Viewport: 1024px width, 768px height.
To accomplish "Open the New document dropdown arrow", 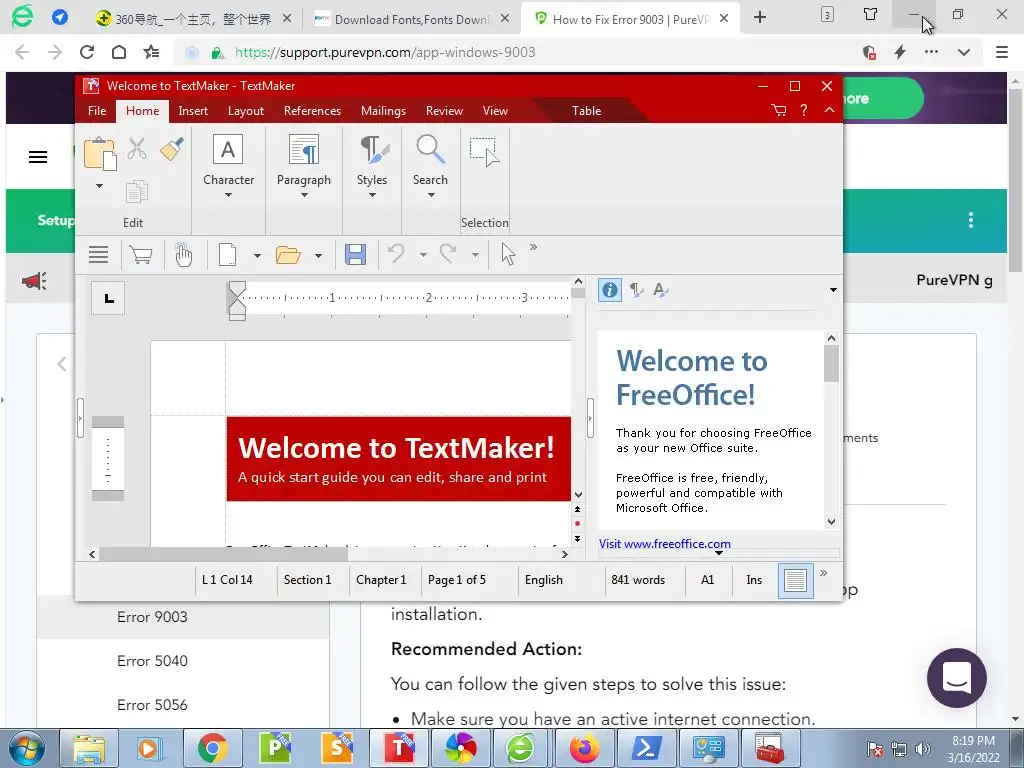I will click(x=257, y=255).
